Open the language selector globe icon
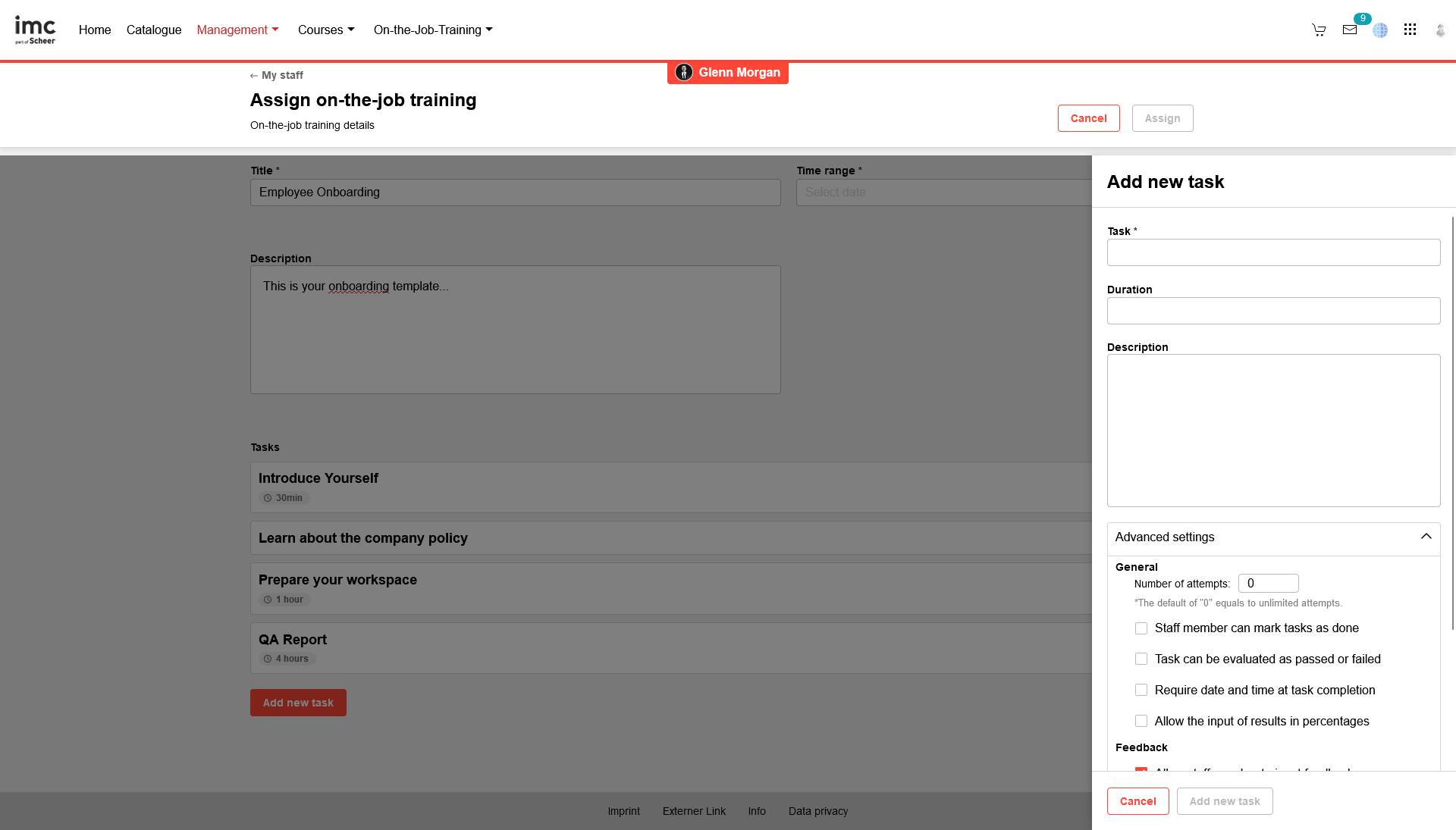Screen dimensions: 1456x830 [x=1380, y=30]
